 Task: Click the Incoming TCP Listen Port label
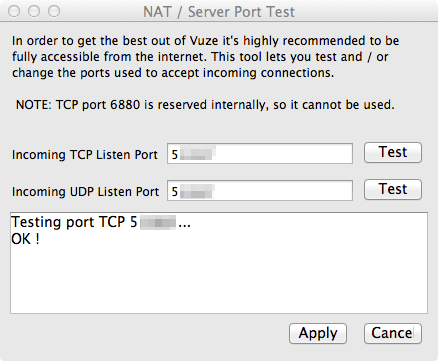[85, 155]
